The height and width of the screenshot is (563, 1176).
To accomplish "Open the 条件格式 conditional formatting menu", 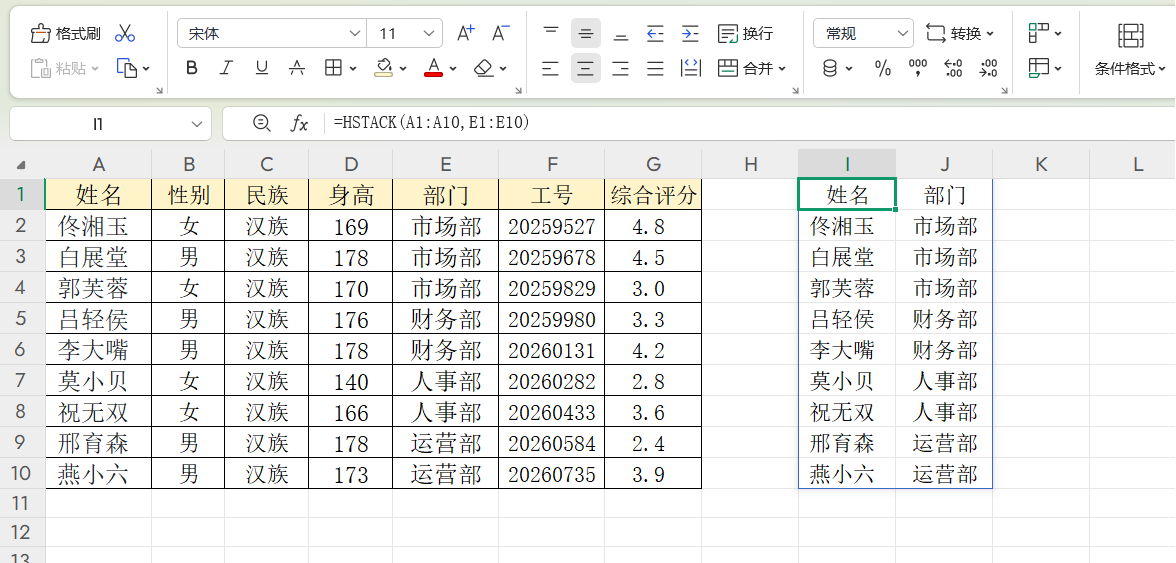I will coord(1130,68).
